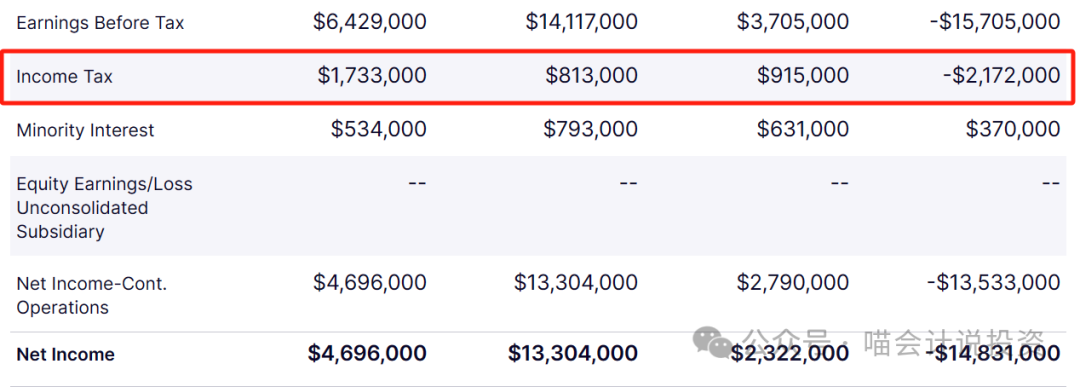Click the $6,429,000 Earnings Before Tax value
The image size is (1080, 387).
tap(370, 22)
